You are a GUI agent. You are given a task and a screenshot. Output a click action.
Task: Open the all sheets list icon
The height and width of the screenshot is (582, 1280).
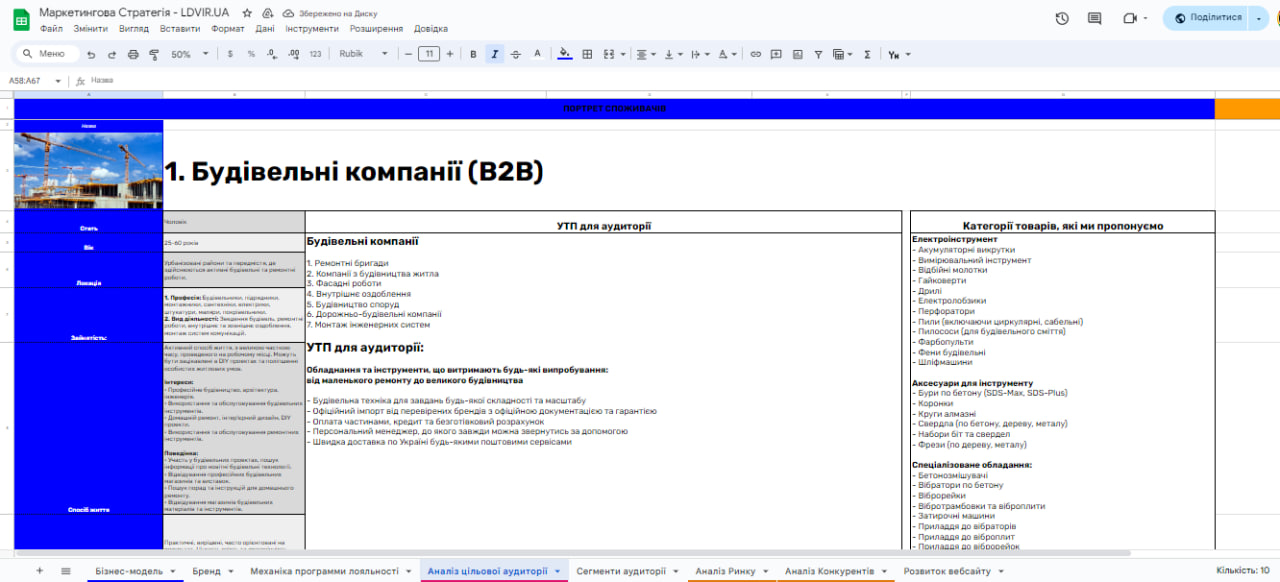coord(66,571)
